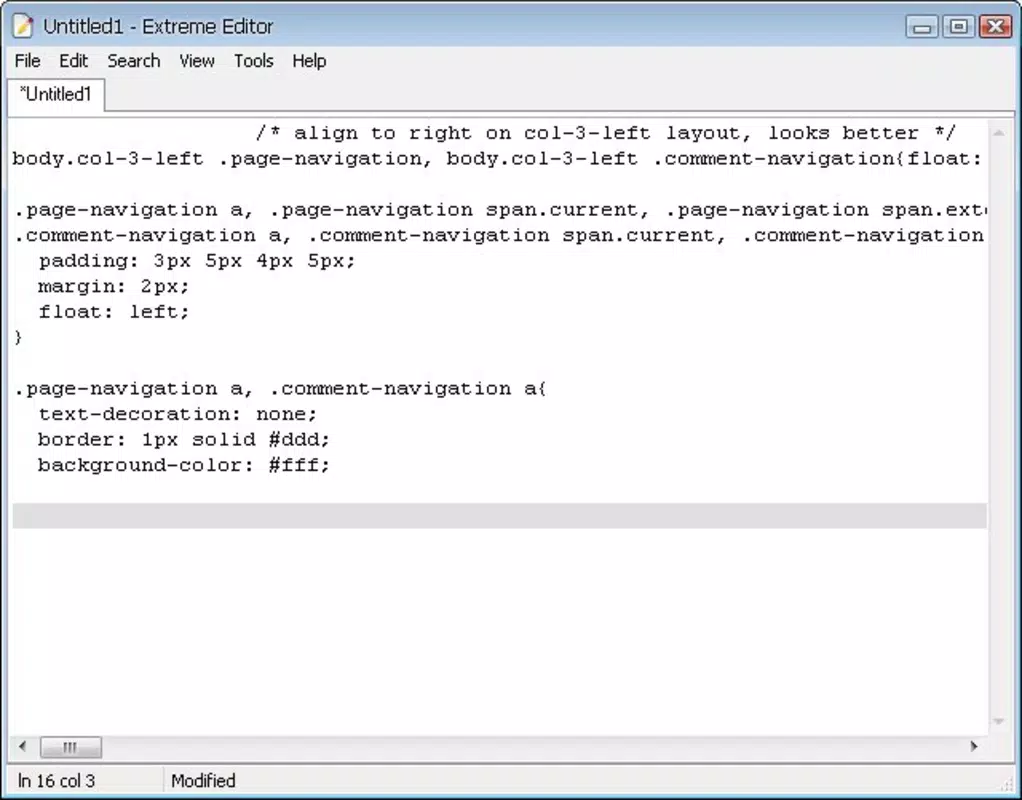Viewport: 1022px width, 800px height.
Task: Click the horizontal scrollbar thumb
Action: point(70,747)
